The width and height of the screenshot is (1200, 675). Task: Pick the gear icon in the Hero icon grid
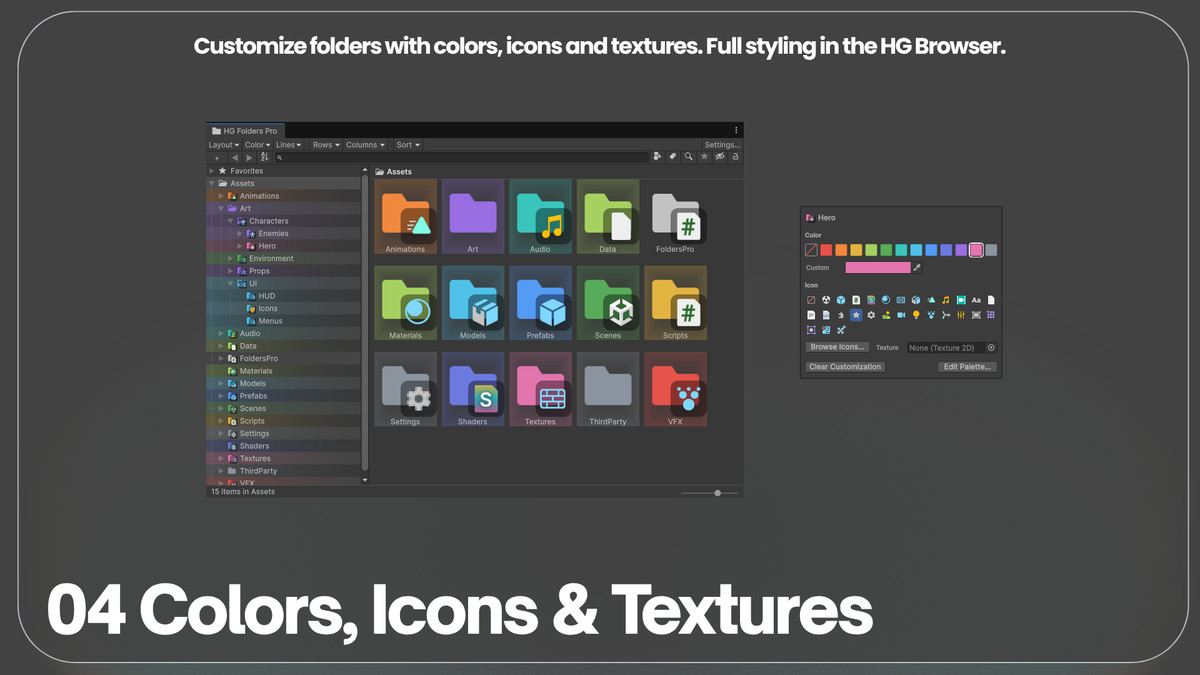click(x=871, y=315)
